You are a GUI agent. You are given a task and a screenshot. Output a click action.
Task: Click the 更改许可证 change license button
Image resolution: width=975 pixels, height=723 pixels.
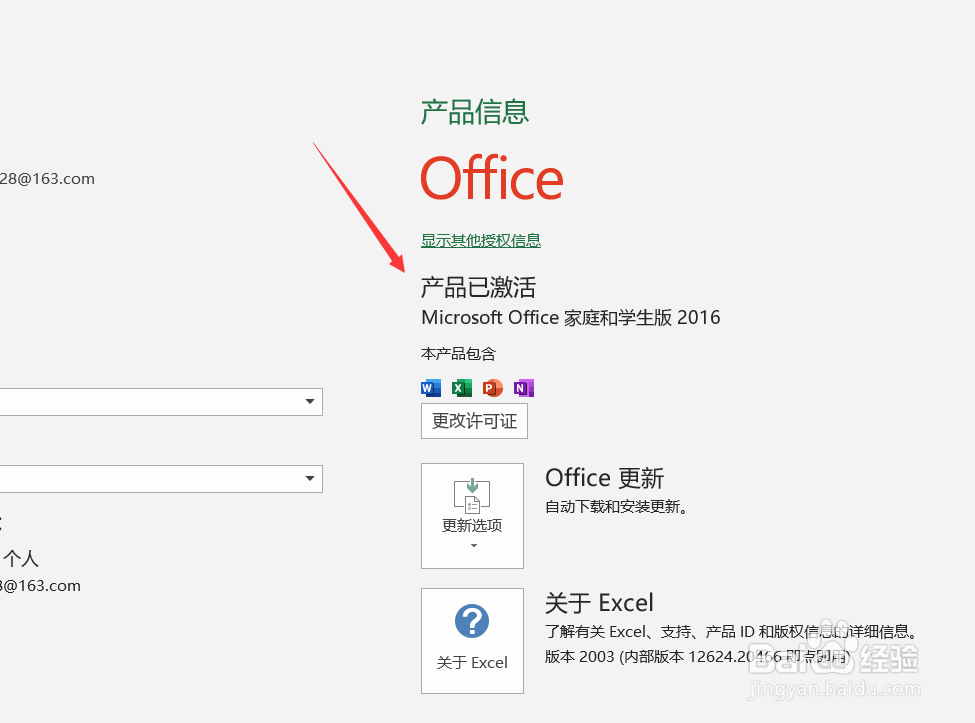point(474,421)
